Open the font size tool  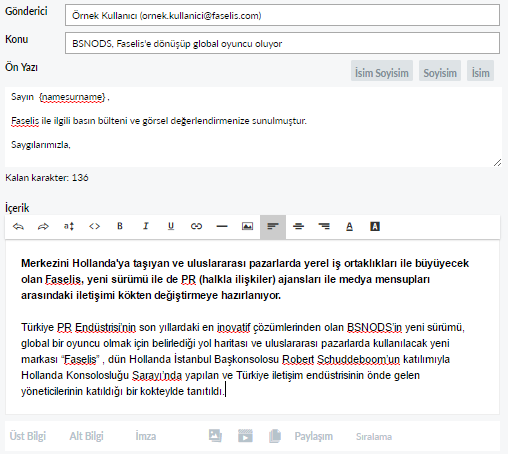tap(69, 227)
